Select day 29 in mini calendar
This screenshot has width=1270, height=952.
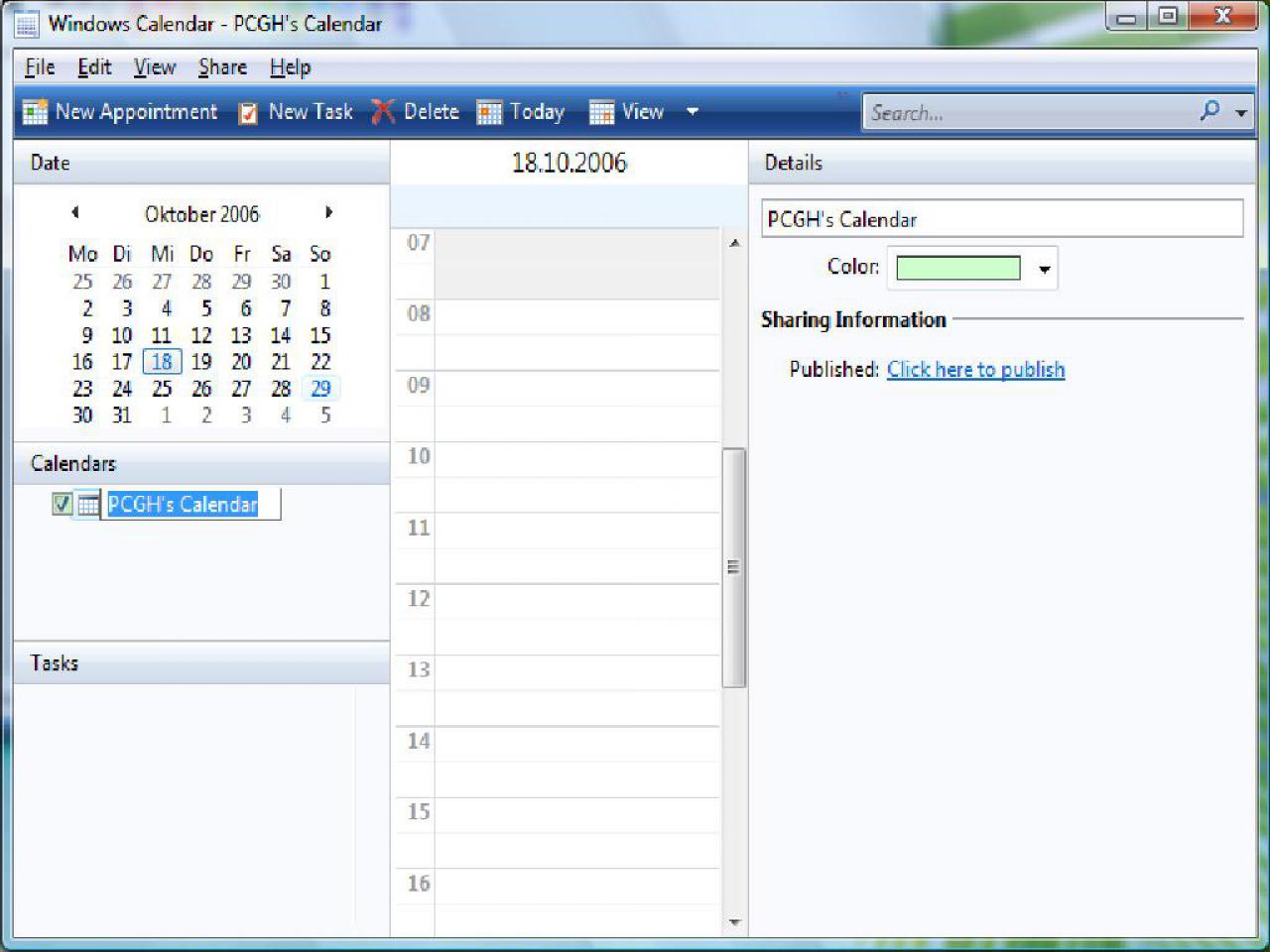click(320, 389)
